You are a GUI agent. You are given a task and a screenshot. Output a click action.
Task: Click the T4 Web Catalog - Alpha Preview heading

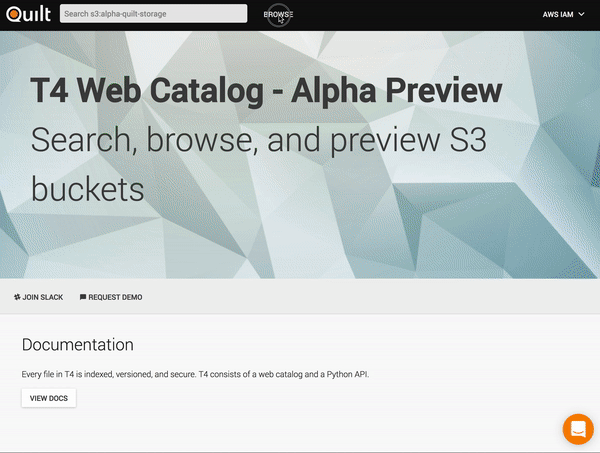(x=266, y=91)
